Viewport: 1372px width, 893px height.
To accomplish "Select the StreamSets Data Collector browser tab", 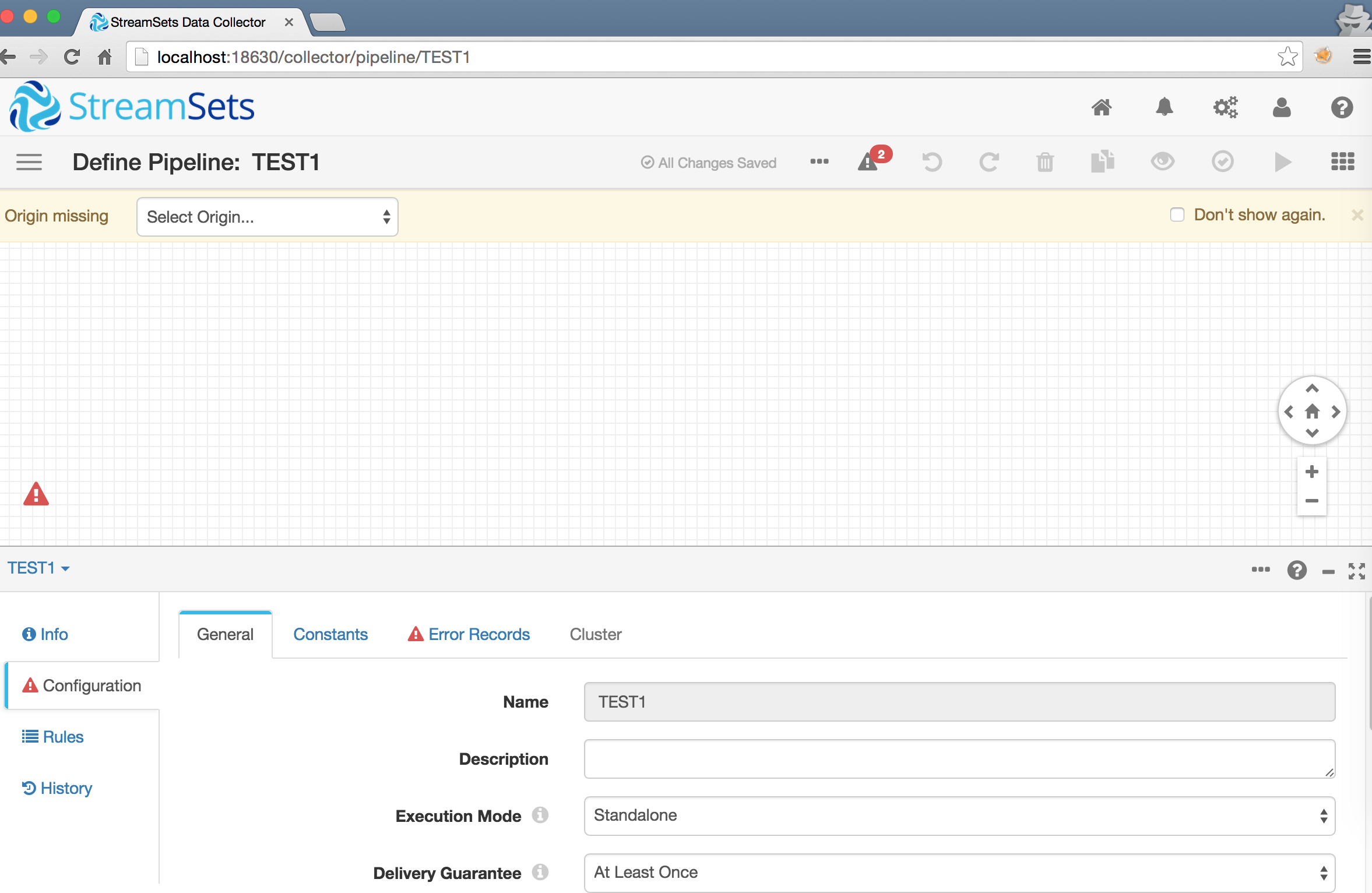I will pyautogui.click(x=192, y=22).
